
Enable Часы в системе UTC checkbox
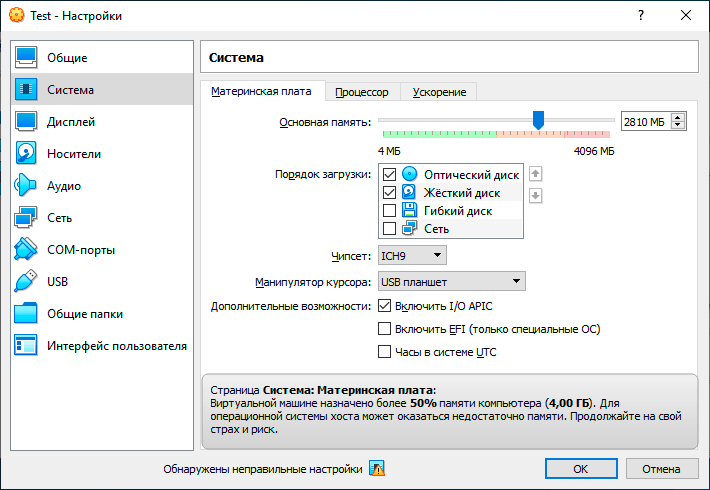384,351
